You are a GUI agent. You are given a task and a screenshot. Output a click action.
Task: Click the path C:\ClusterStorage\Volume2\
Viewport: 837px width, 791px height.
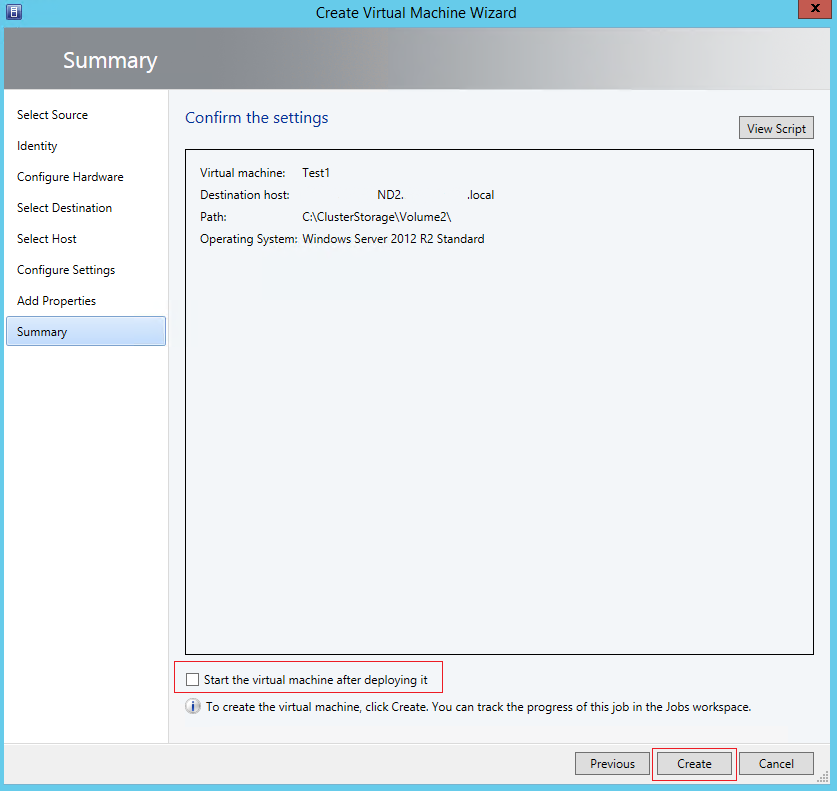(x=377, y=217)
